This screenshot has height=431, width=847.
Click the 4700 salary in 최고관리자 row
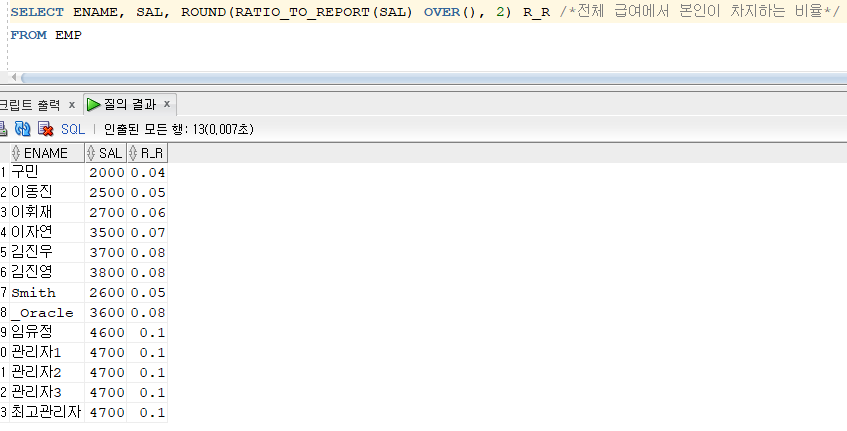pyautogui.click(x=106, y=413)
